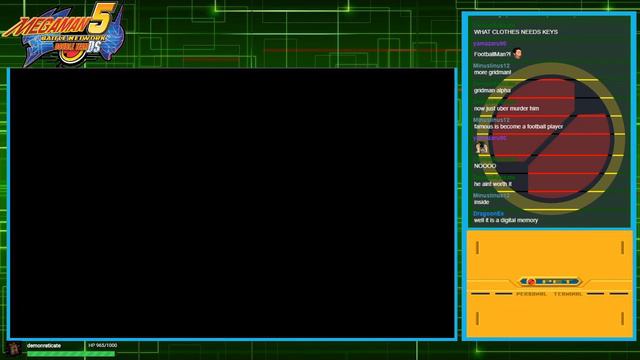Click the black game capture area
This screenshot has height=360, width=640.
232,203
